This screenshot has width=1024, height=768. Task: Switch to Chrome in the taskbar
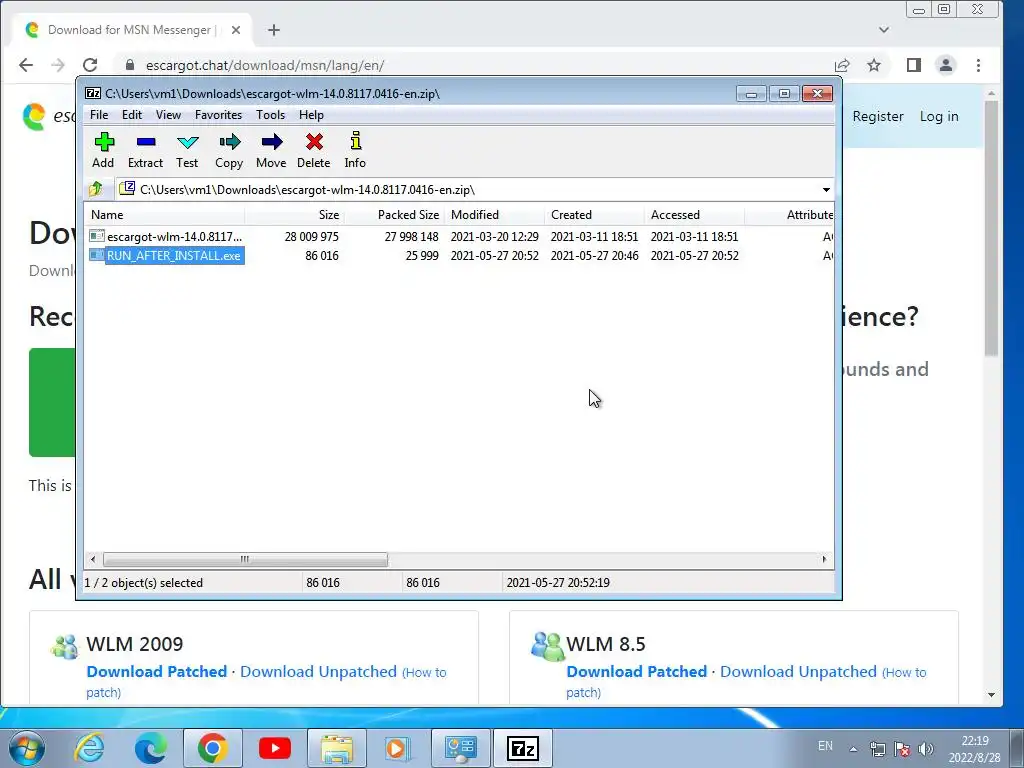coord(212,748)
